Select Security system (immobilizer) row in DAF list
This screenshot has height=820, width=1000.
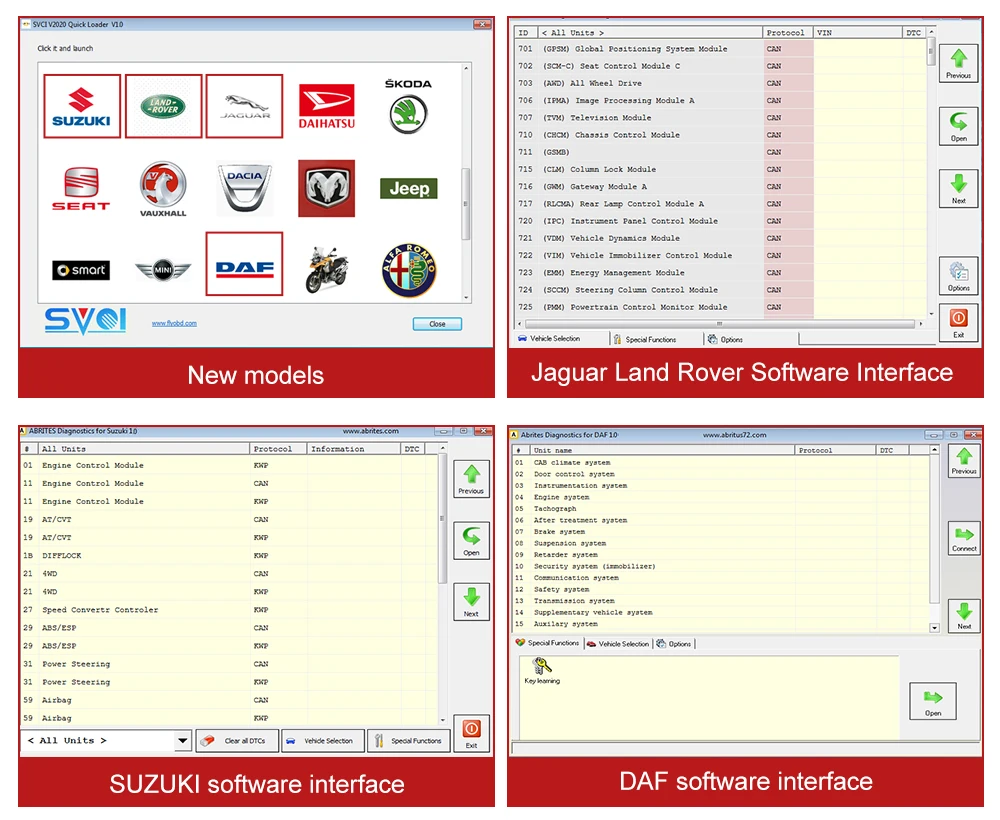pos(721,567)
